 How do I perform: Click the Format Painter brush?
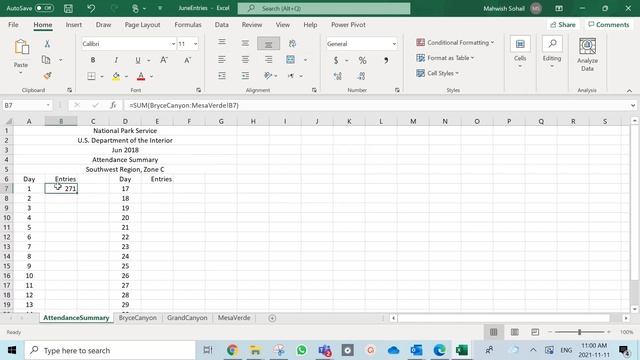pyautogui.click(x=47, y=76)
